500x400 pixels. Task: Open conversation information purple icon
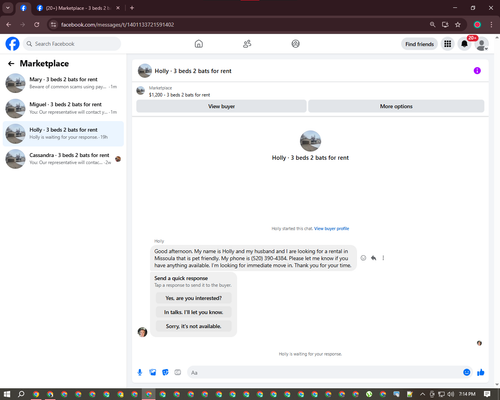[477, 71]
